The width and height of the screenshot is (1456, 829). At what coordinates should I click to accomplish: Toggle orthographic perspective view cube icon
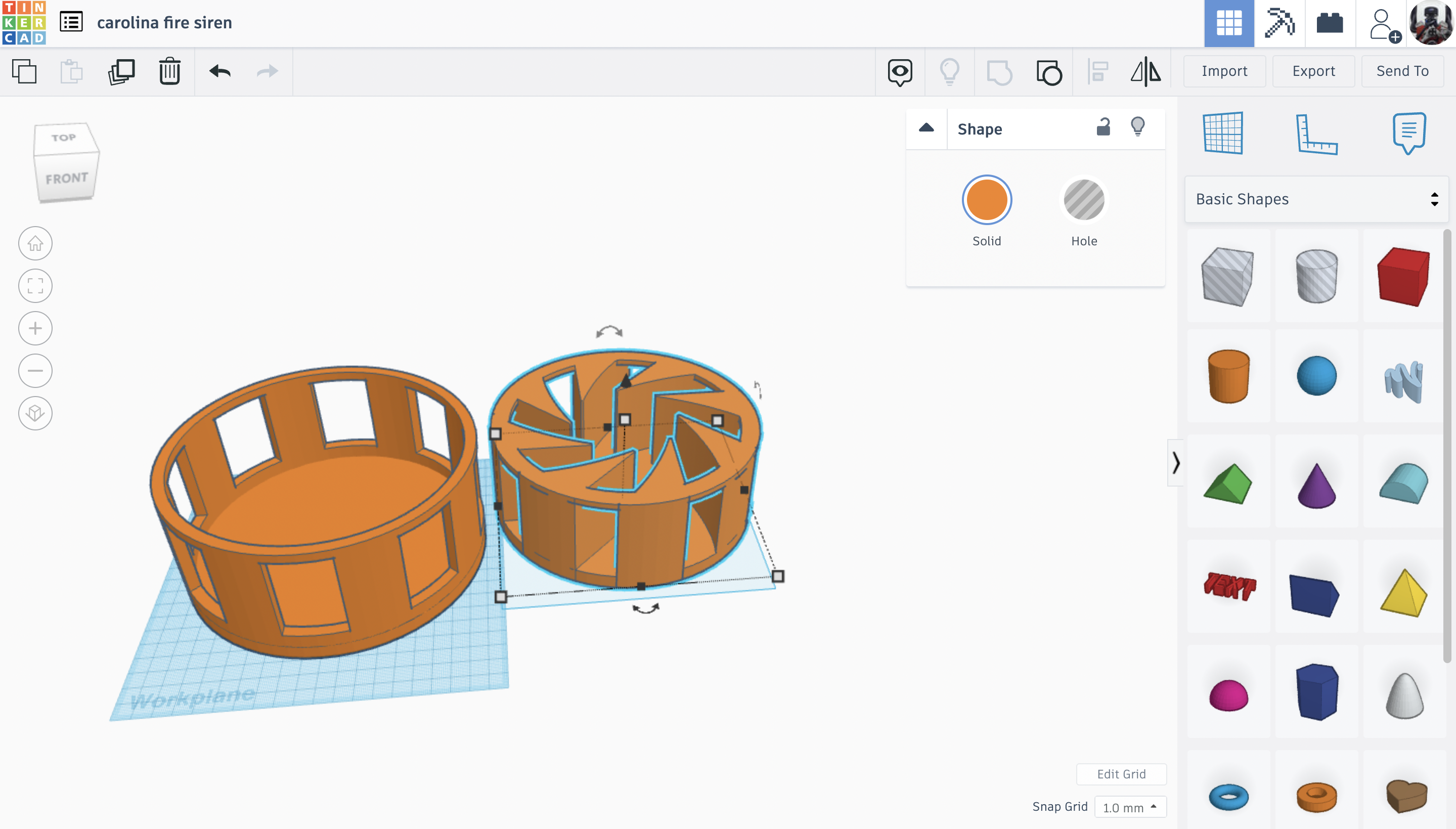coord(35,413)
